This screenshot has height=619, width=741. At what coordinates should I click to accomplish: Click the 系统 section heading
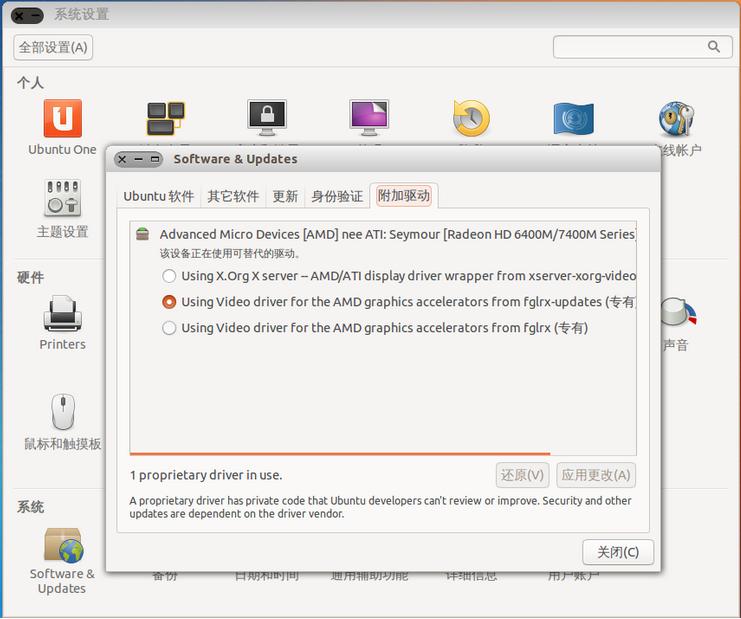[30, 507]
